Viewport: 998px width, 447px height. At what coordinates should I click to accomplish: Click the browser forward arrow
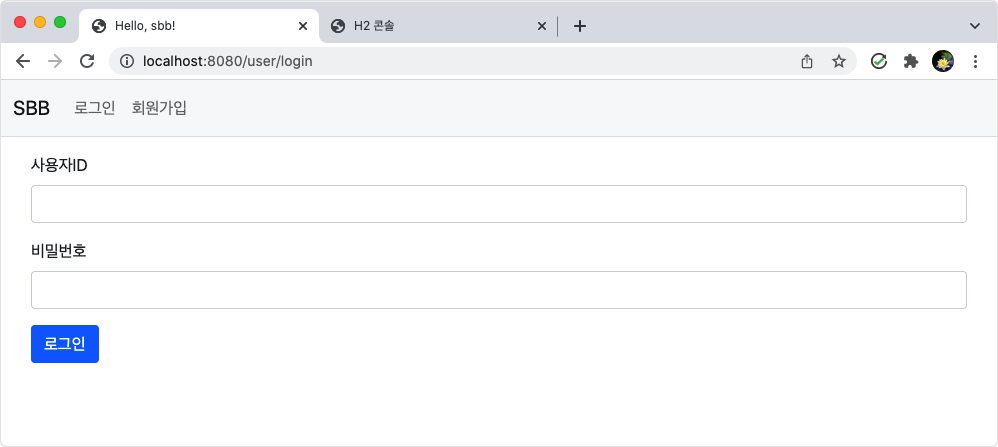tap(55, 61)
